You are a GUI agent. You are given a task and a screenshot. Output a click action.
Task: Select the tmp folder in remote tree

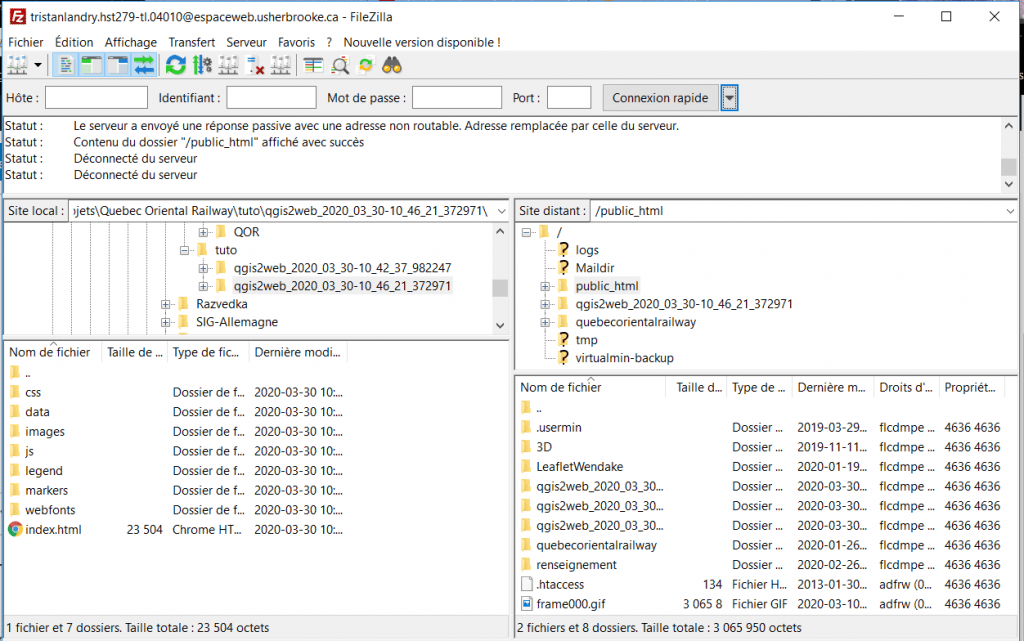pyautogui.click(x=586, y=340)
